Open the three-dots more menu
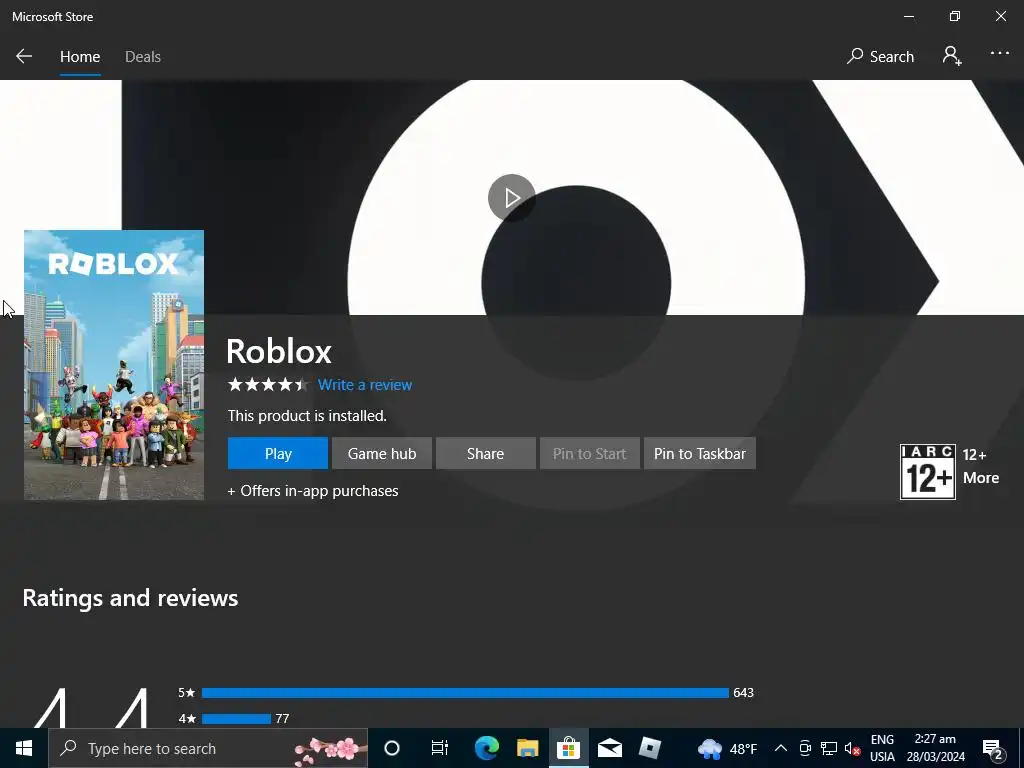The image size is (1024, 768). tap(999, 54)
